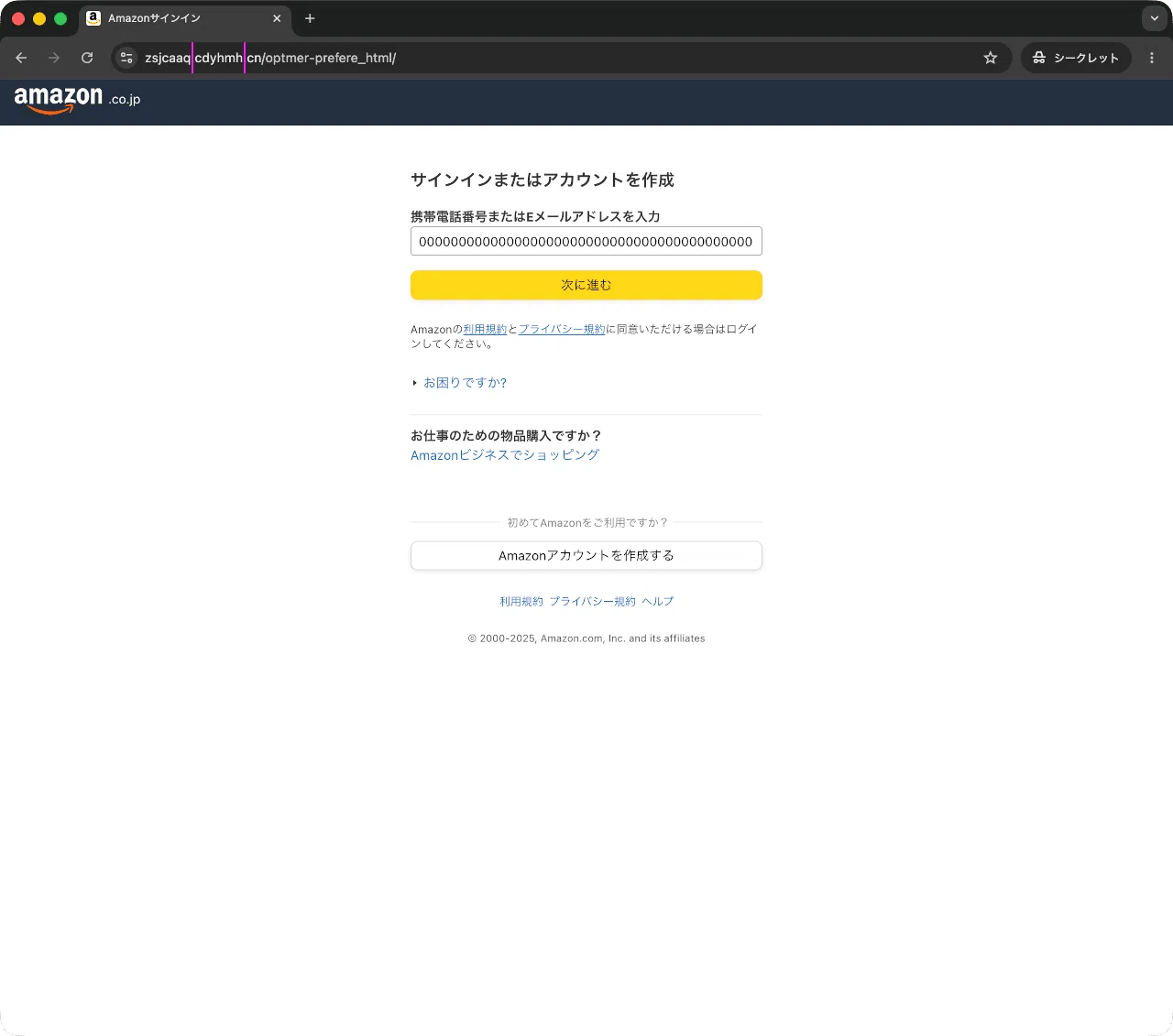Image resolution: width=1173 pixels, height=1036 pixels.
Task: Click the browser forward arrow
Action: [54, 58]
